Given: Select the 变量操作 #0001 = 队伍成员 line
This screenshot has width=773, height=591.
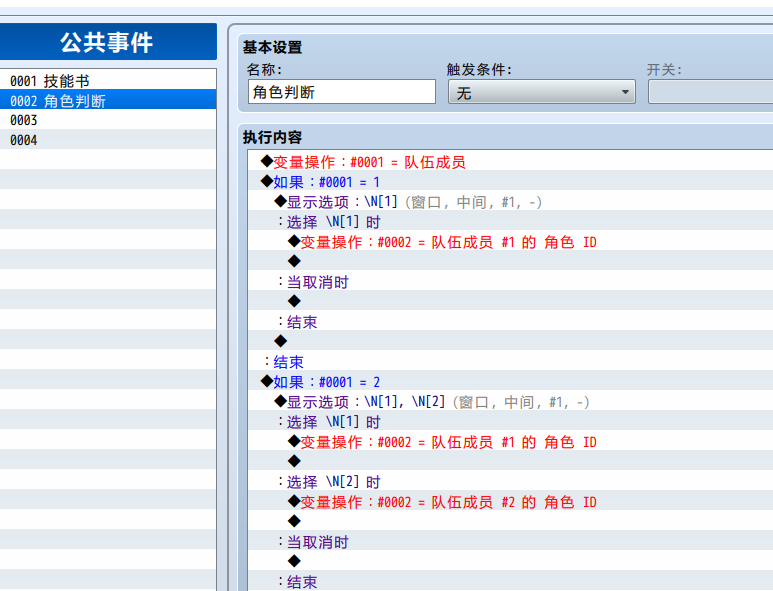Looking at the screenshot, I should (x=510, y=162).
